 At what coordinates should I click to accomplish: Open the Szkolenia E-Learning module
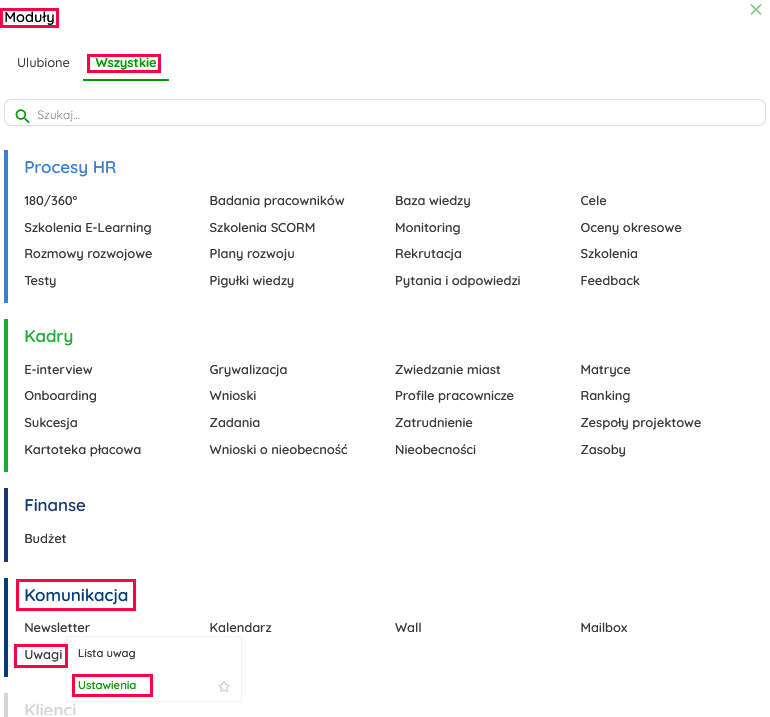pyautogui.click(x=88, y=228)
